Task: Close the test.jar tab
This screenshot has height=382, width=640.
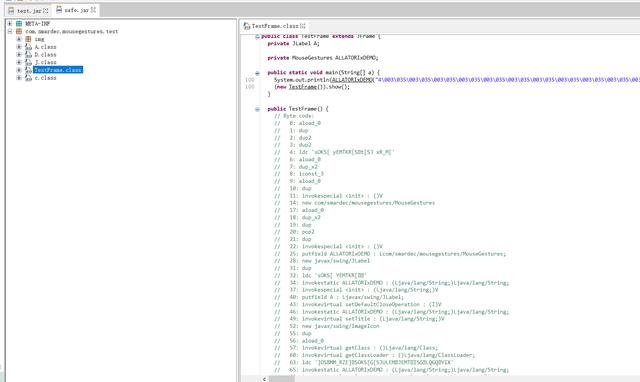Action: tap(45, 11)
